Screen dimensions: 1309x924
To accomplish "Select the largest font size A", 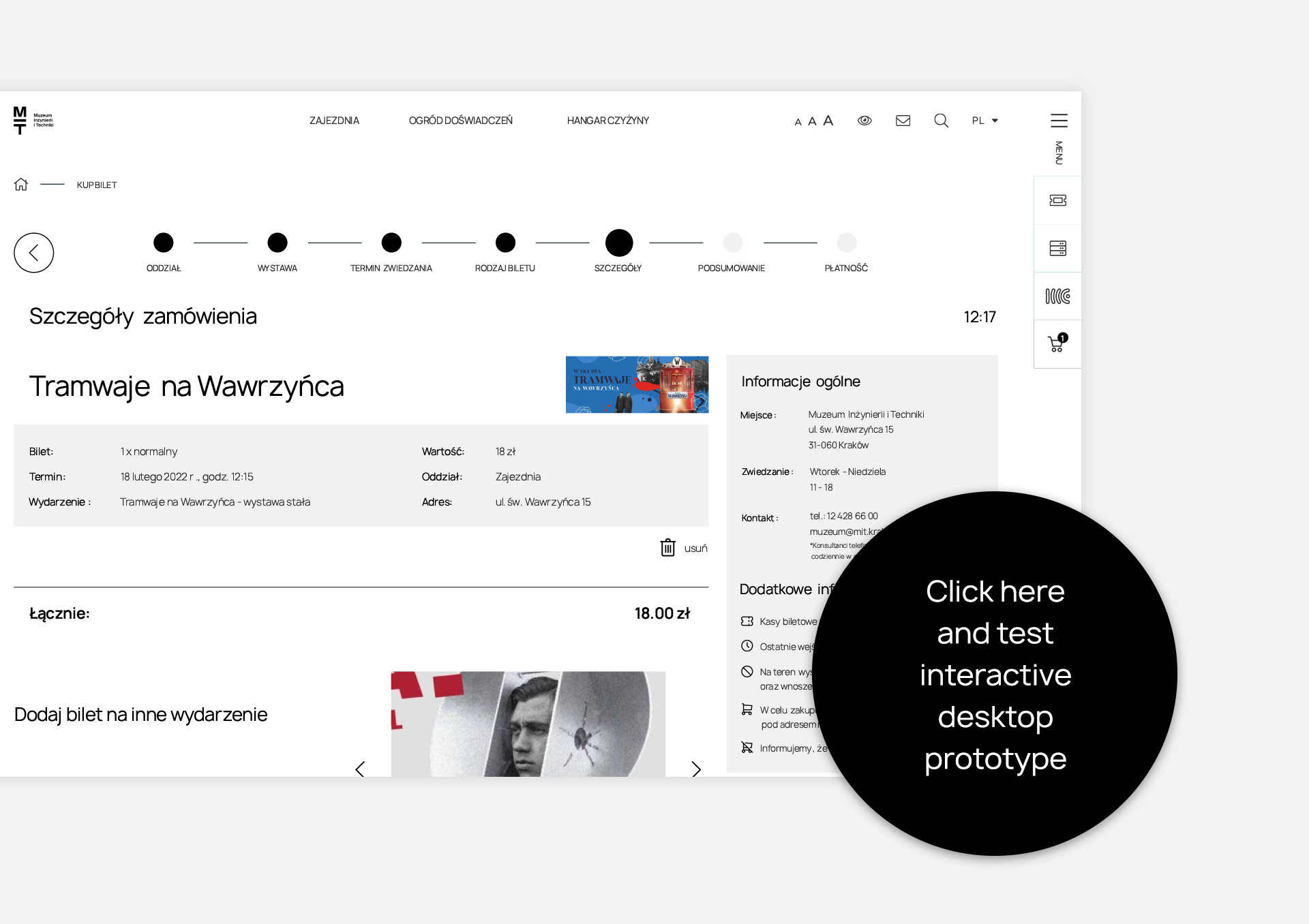I will point(828,121).
